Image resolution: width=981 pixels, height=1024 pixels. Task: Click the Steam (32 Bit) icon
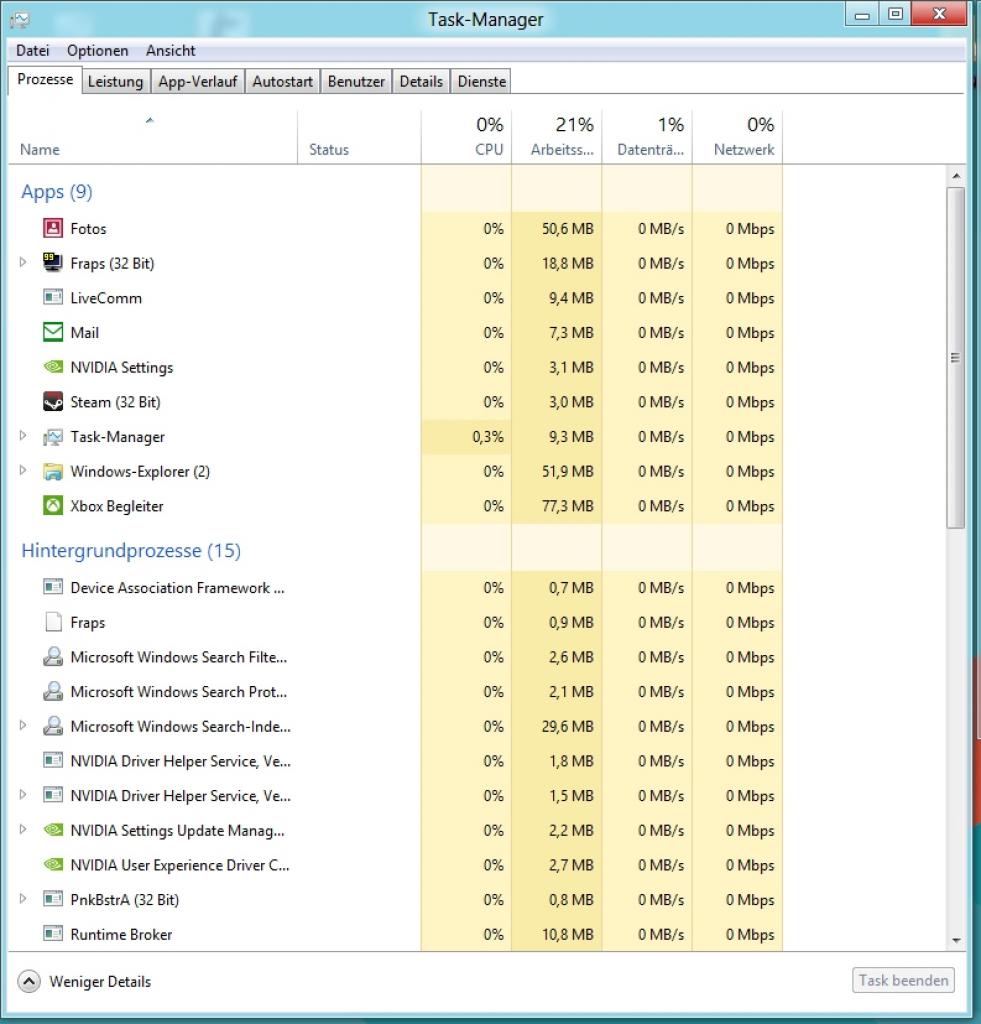[53, 401]
